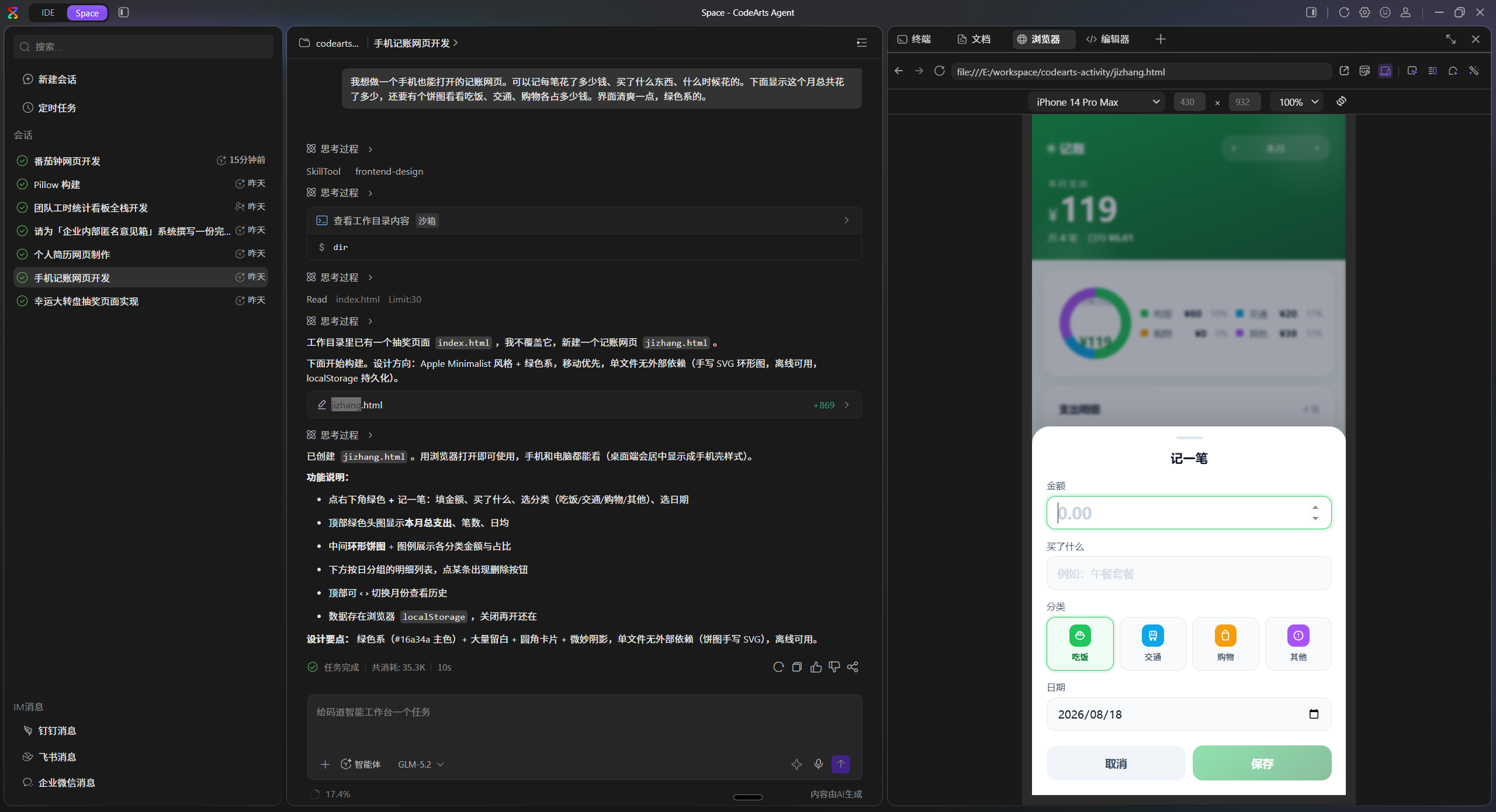Open 企业微信消息 in the IM list
Image resolution: width=1496 pixels, height=812 pixels.
click(x=58, y=783)
